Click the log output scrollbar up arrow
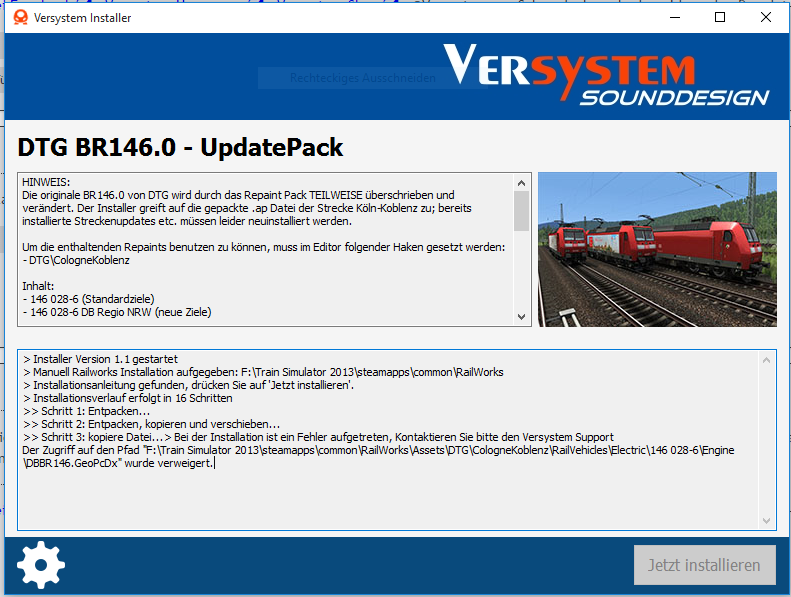This screenshot has height=597, width=791. click(766, 360)
